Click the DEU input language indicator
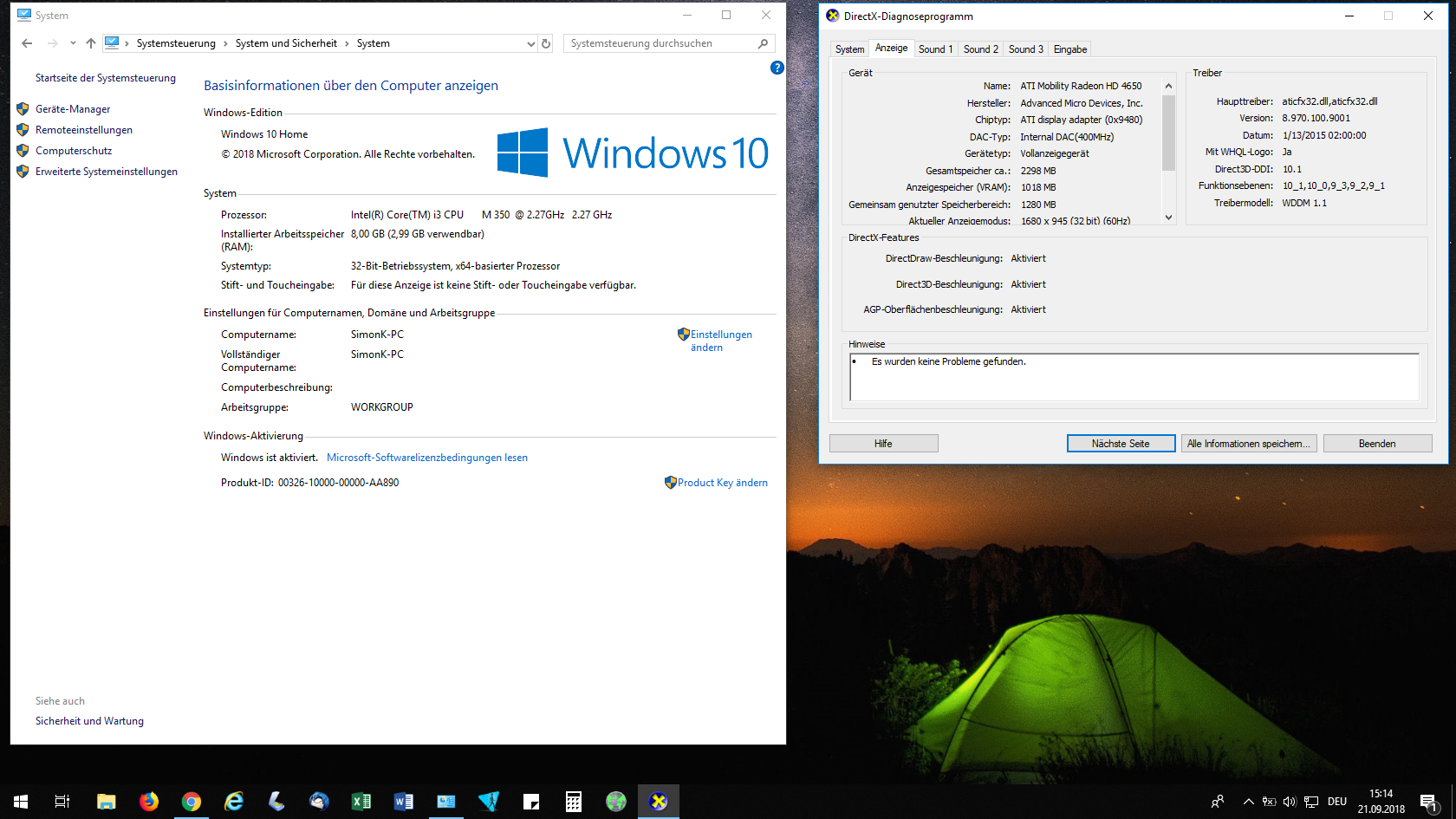1456x819 pixels. pyautogui.click(x=1337, y=802)
